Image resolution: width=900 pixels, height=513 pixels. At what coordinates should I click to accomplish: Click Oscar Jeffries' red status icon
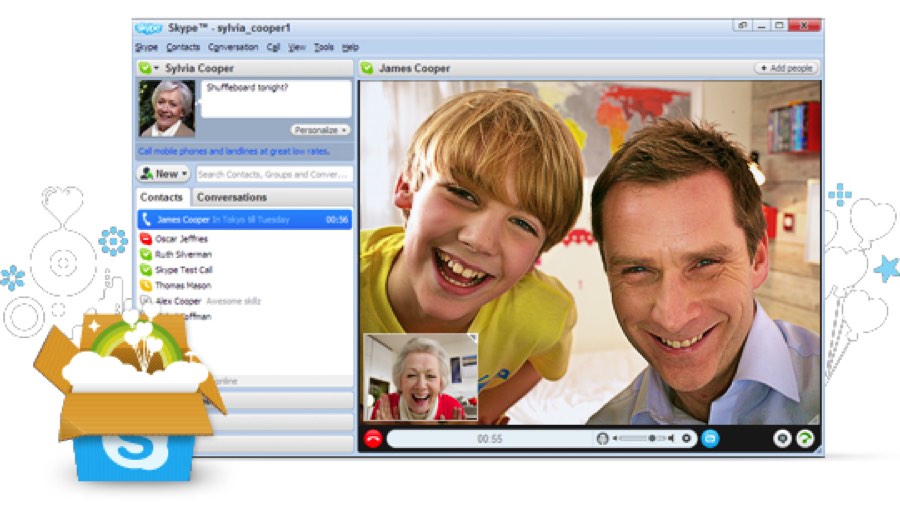pyautogui.click(x=146, y=239)
